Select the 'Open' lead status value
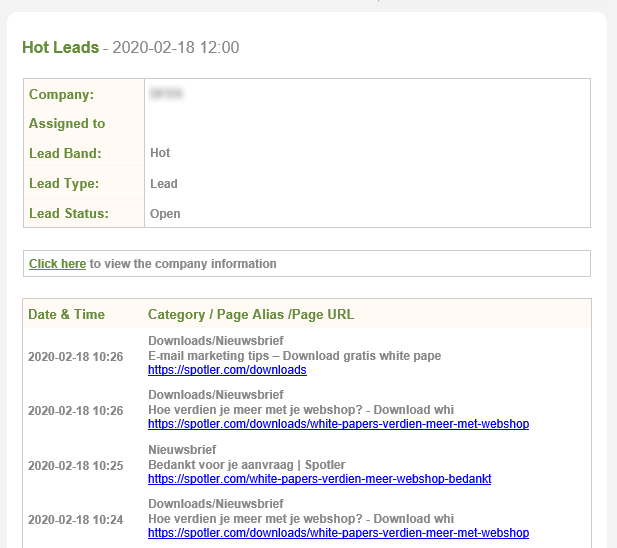Screen dimensions: 617x548 165,214
